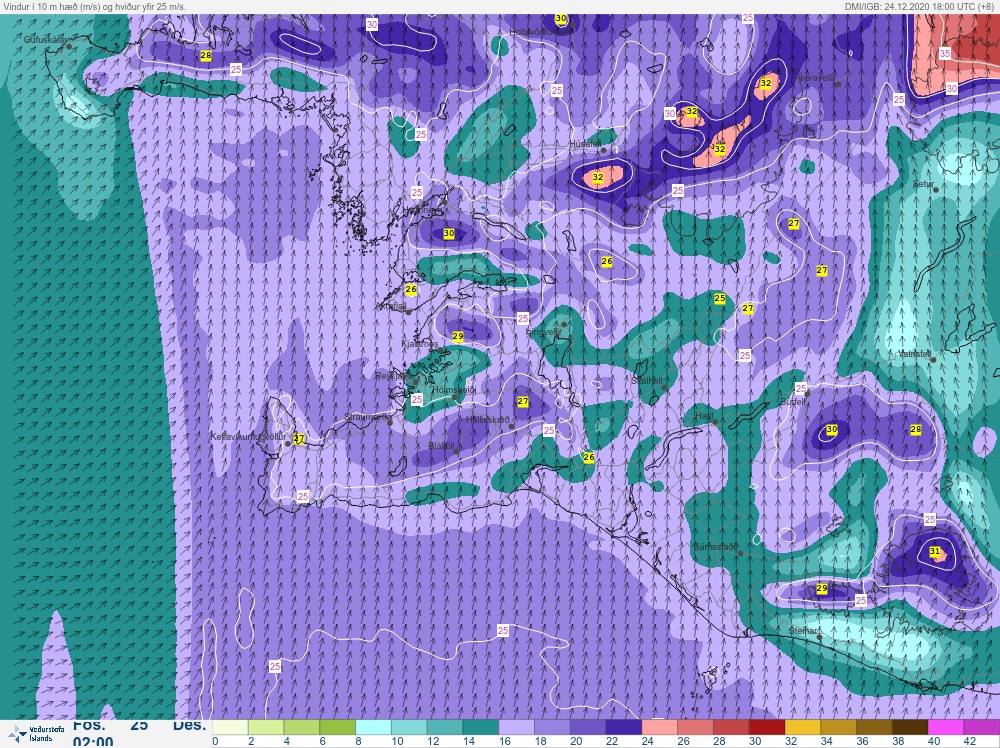Click the Hæll station label
Viewport: 1000px width, 748px height.
pyautogui.click(x=703, y=416)
